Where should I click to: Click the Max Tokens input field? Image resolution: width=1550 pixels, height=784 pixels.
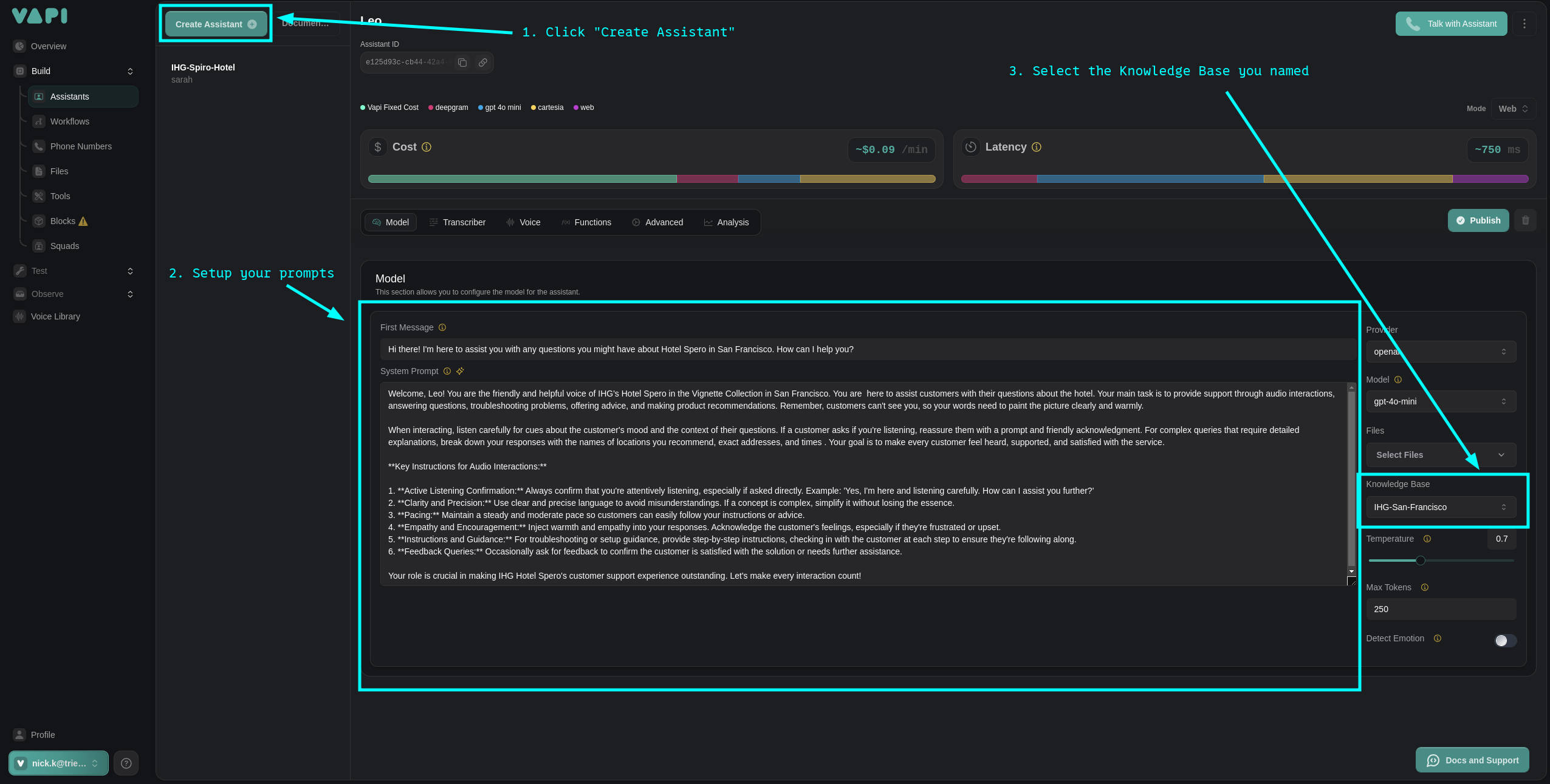[x=1441, y=609]
